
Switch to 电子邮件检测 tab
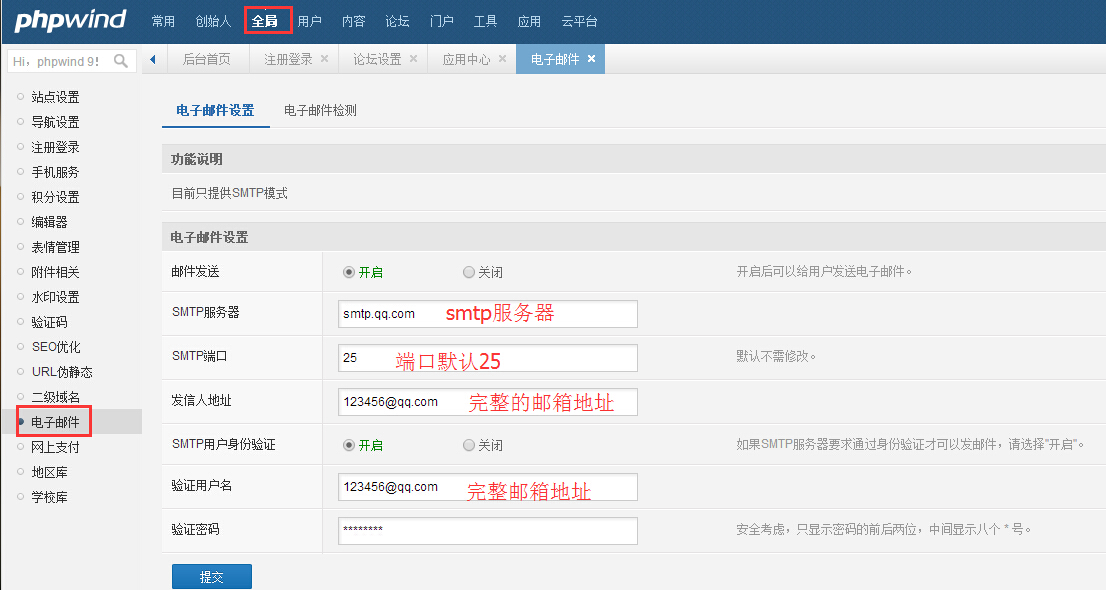[x=320, y=111]
